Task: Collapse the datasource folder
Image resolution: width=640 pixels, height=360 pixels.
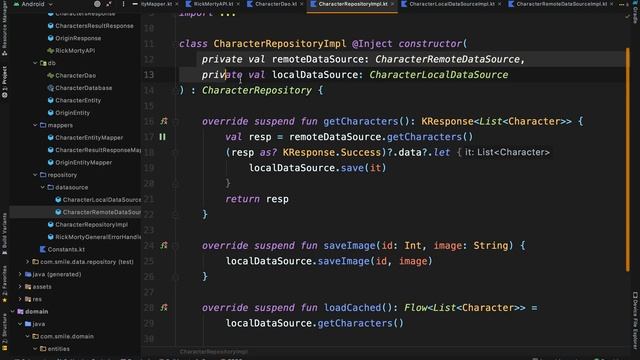Action: 42,187
